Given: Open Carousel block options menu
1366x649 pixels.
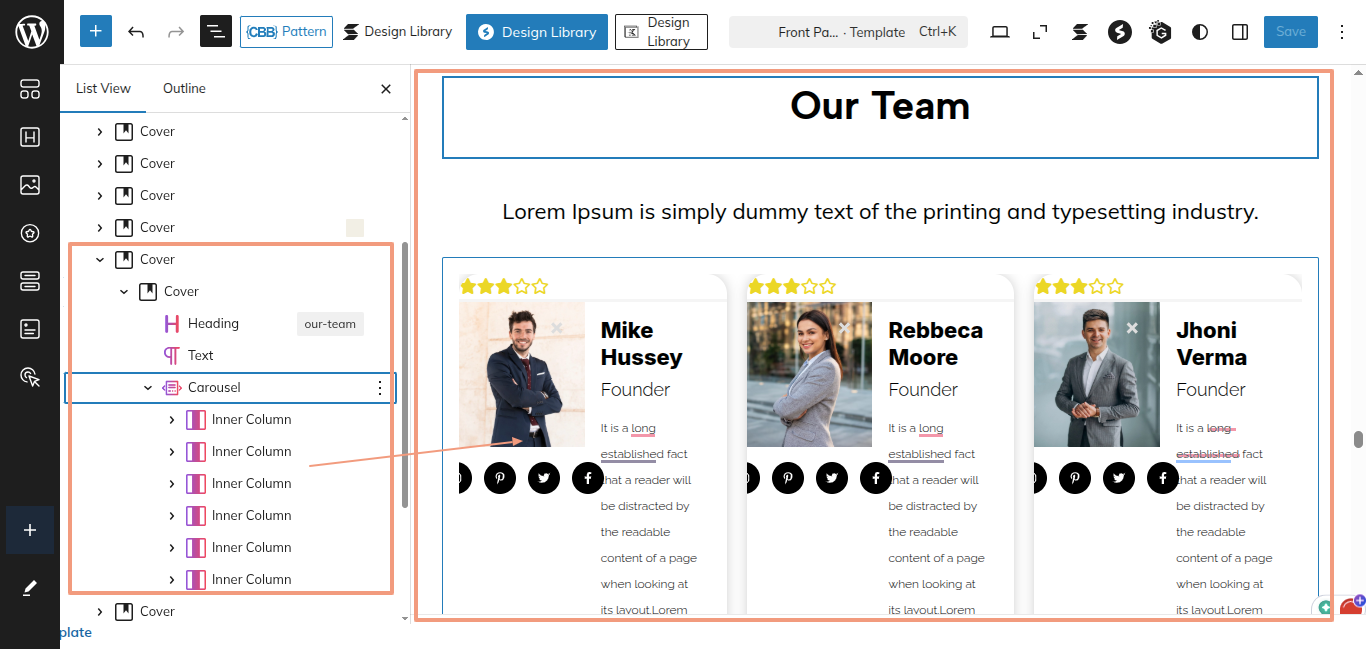Looking at the screenshot, I should pos(379,388).
